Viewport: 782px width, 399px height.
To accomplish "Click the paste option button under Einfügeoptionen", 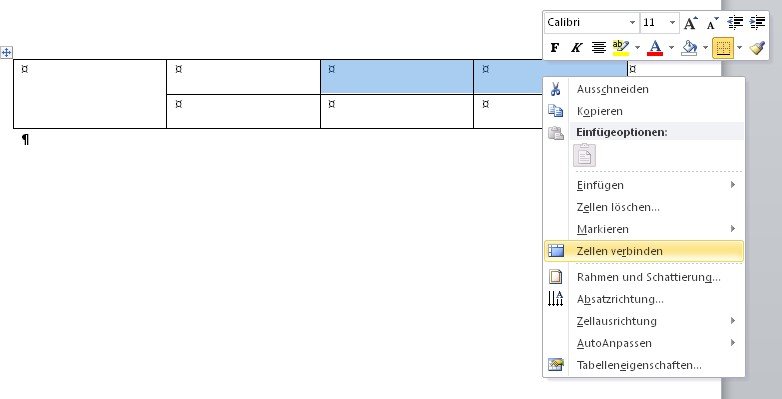I will point(585,155).
